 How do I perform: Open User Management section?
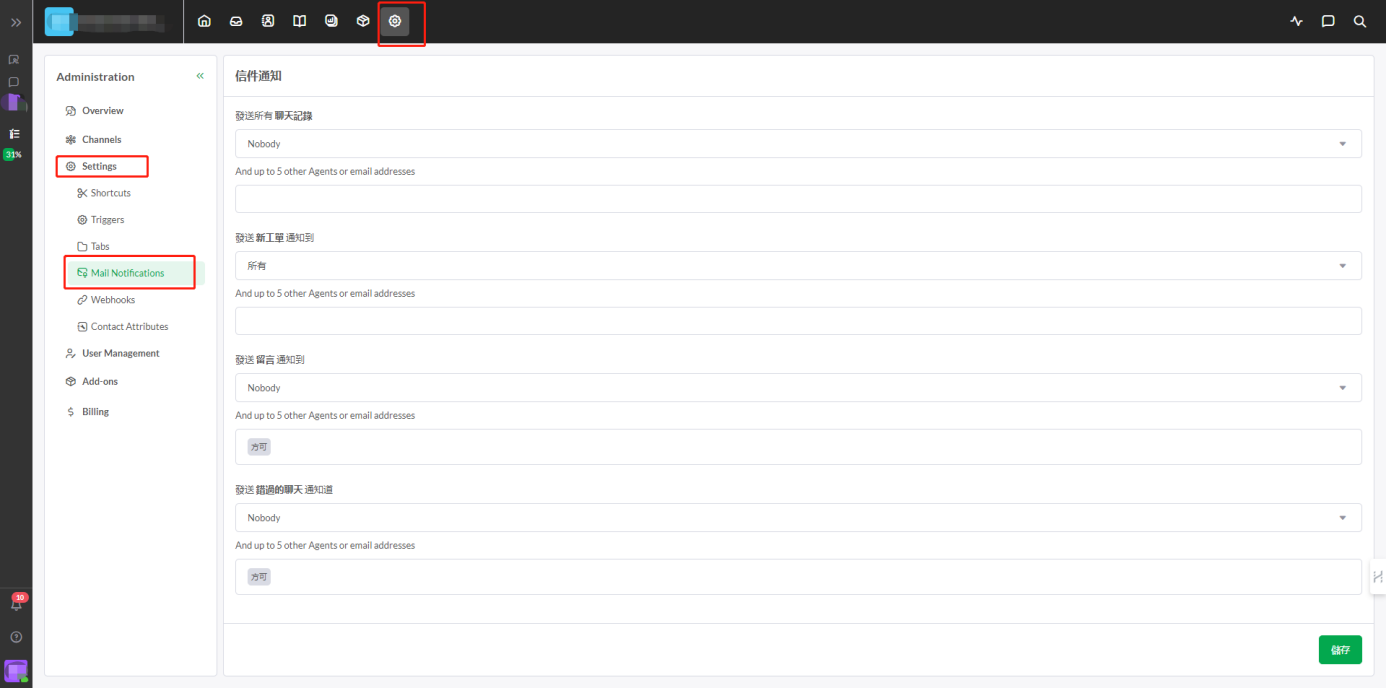pyautogui.click(x=120, y=354)
